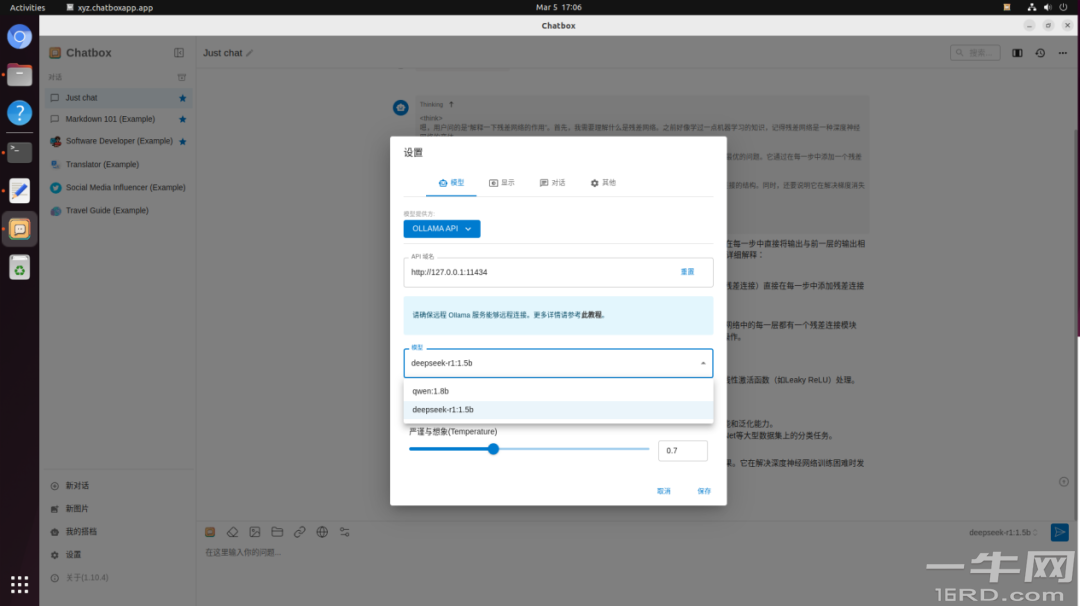1080x606 pixels.
Task: Switch to the 对话 settings tab
Action: point(552,182)
